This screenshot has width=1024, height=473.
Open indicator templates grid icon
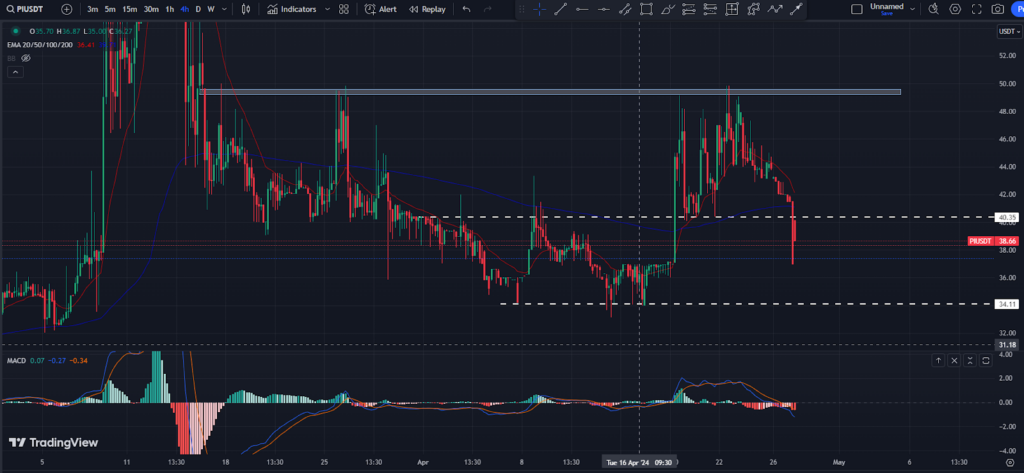click(x=344, y=9)
